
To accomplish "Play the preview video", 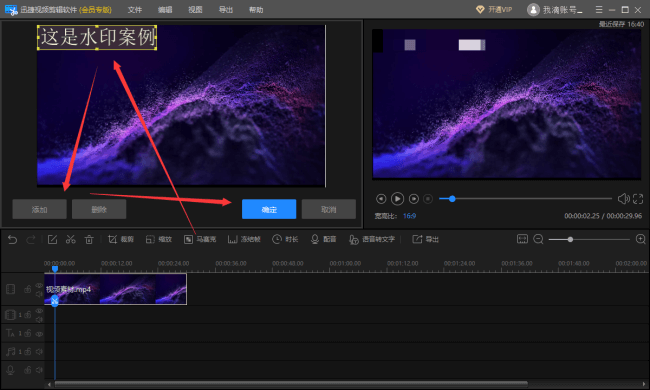I will pos(397,199).
